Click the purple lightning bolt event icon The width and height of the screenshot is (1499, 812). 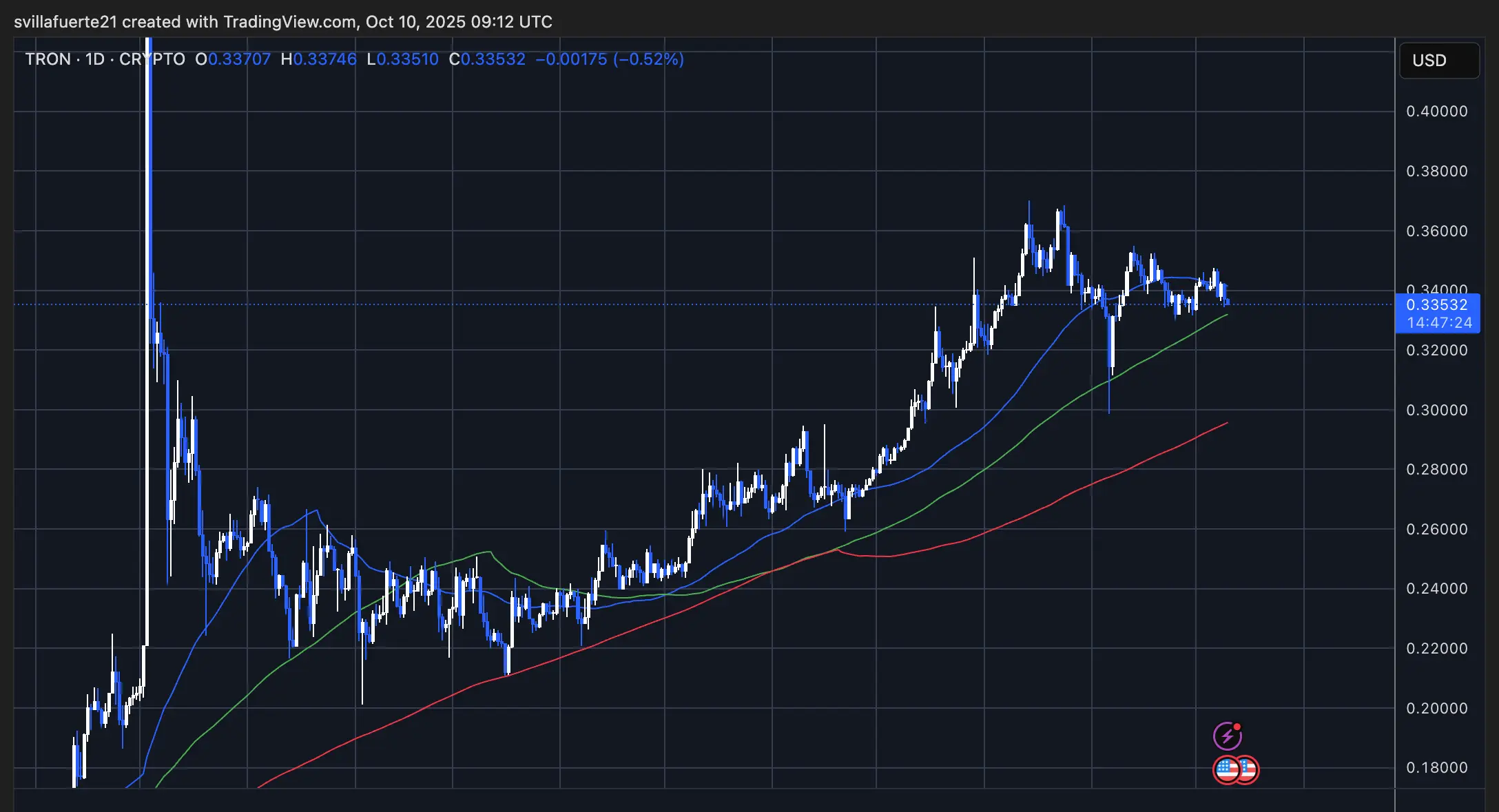(1227, 736)
